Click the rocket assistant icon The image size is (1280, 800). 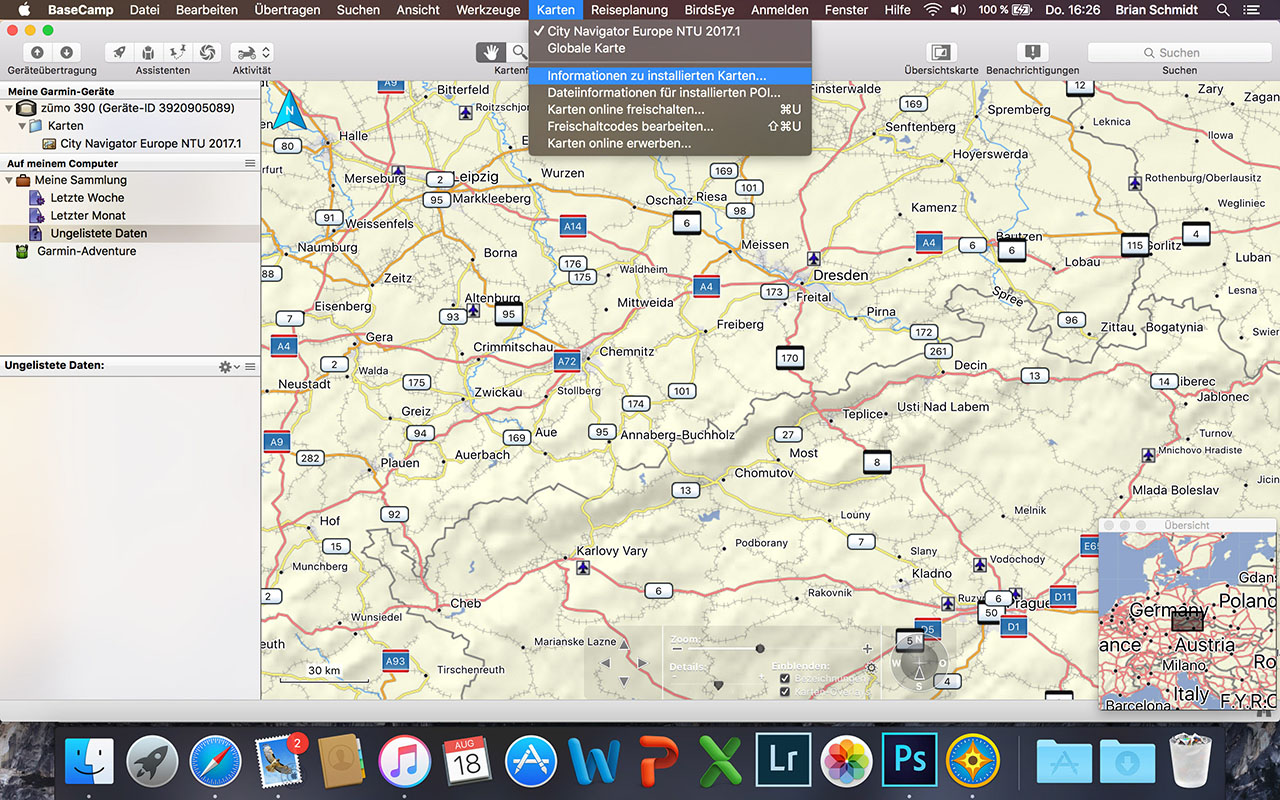[x=119, y=52]
